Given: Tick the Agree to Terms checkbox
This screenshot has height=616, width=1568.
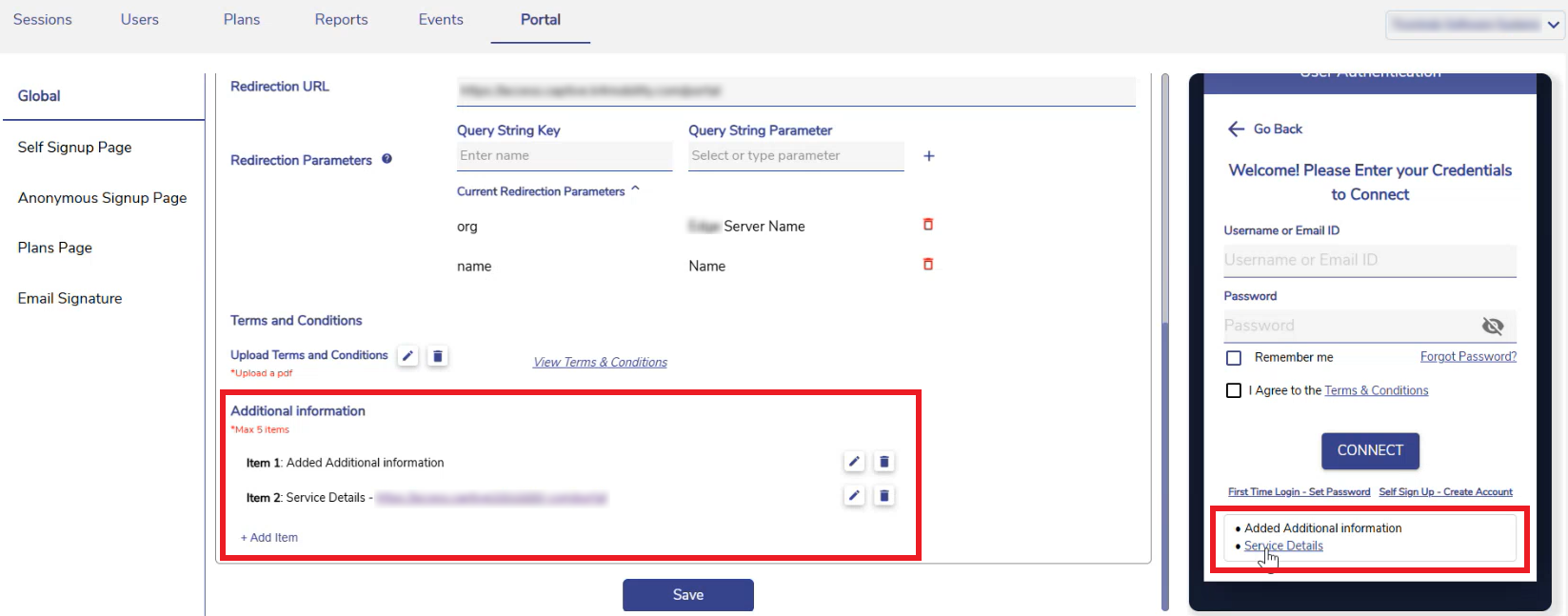Looking at the screenshot, I should click(1234, 390).
